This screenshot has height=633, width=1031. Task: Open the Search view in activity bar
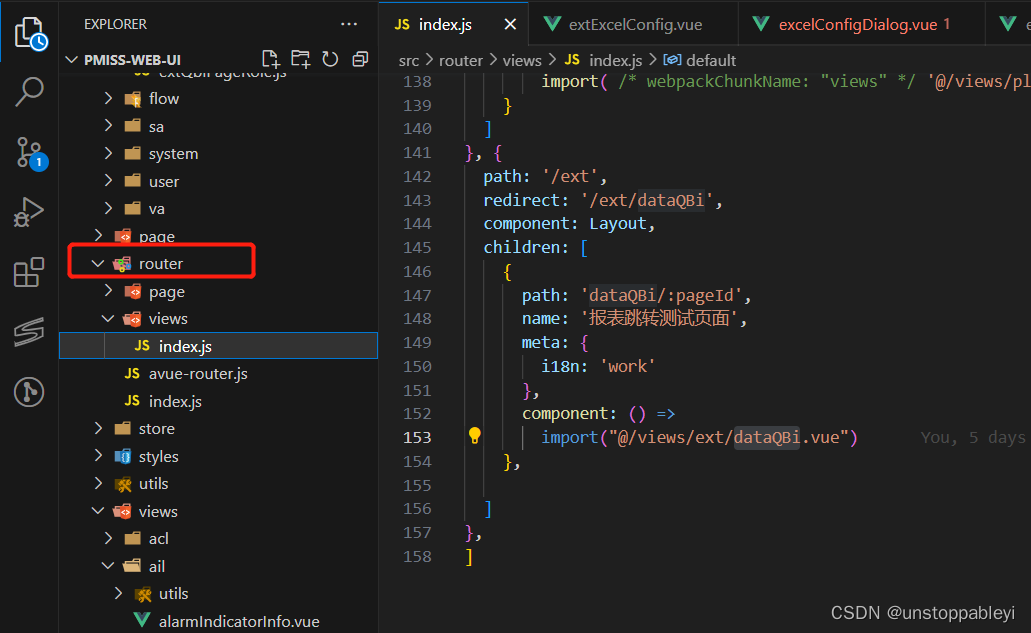pyautogui.click(x=29, y=92)
